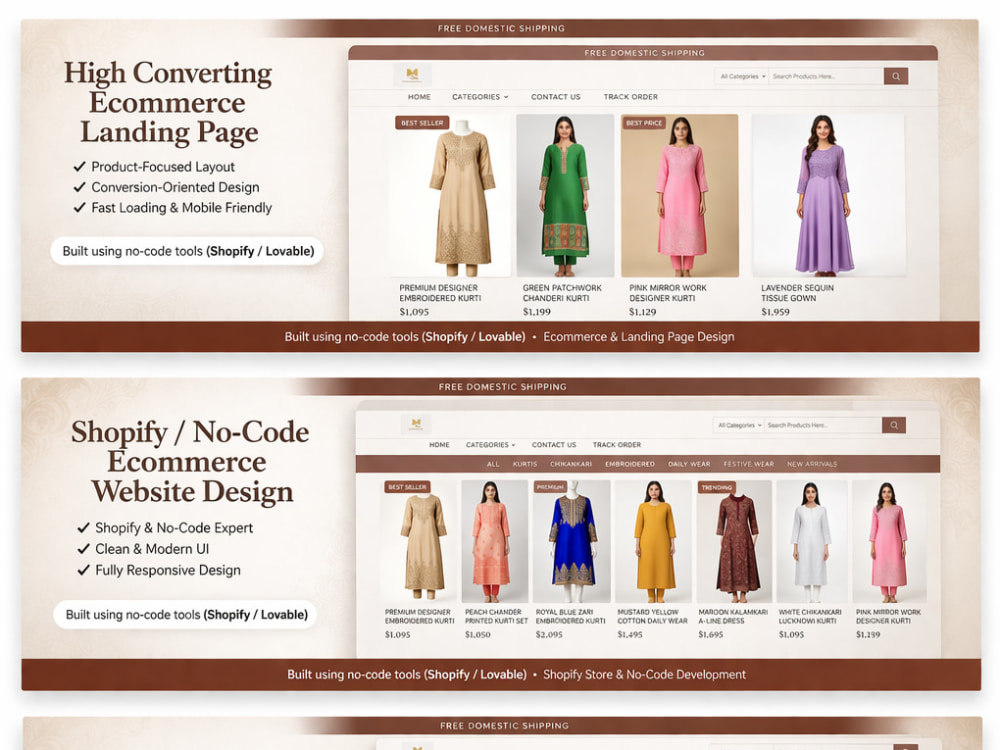Viewport: 1000px width, 750px height.
Task: Click search field in the top mockup
Action: click(x=826, y=77)
